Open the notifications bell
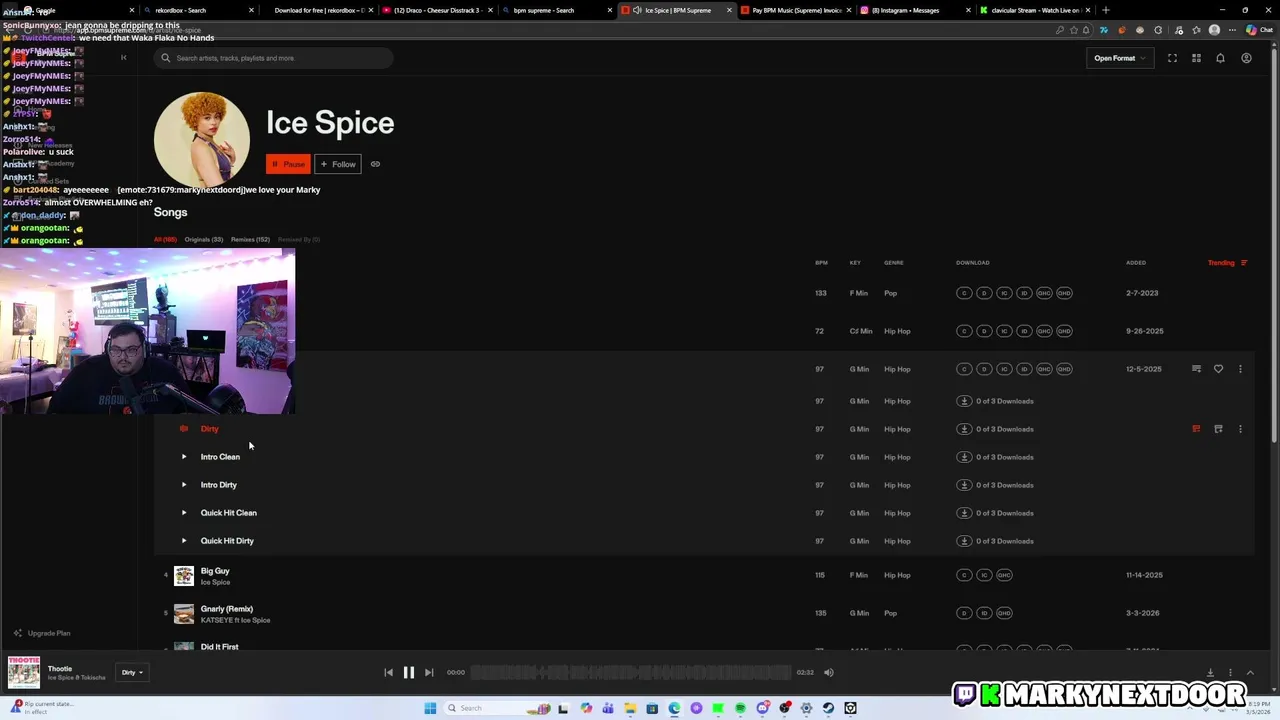1280x720 pixels. pos(1220,58)
